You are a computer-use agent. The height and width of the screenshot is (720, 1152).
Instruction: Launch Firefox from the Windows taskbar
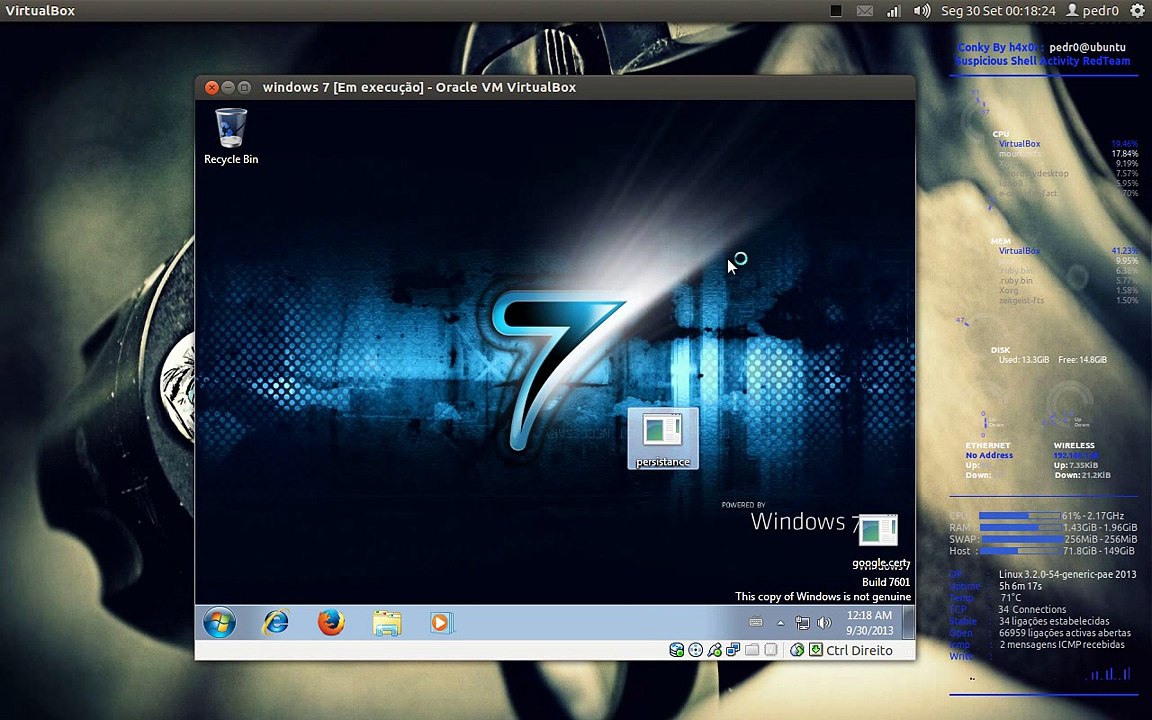(x=331, y=623)
